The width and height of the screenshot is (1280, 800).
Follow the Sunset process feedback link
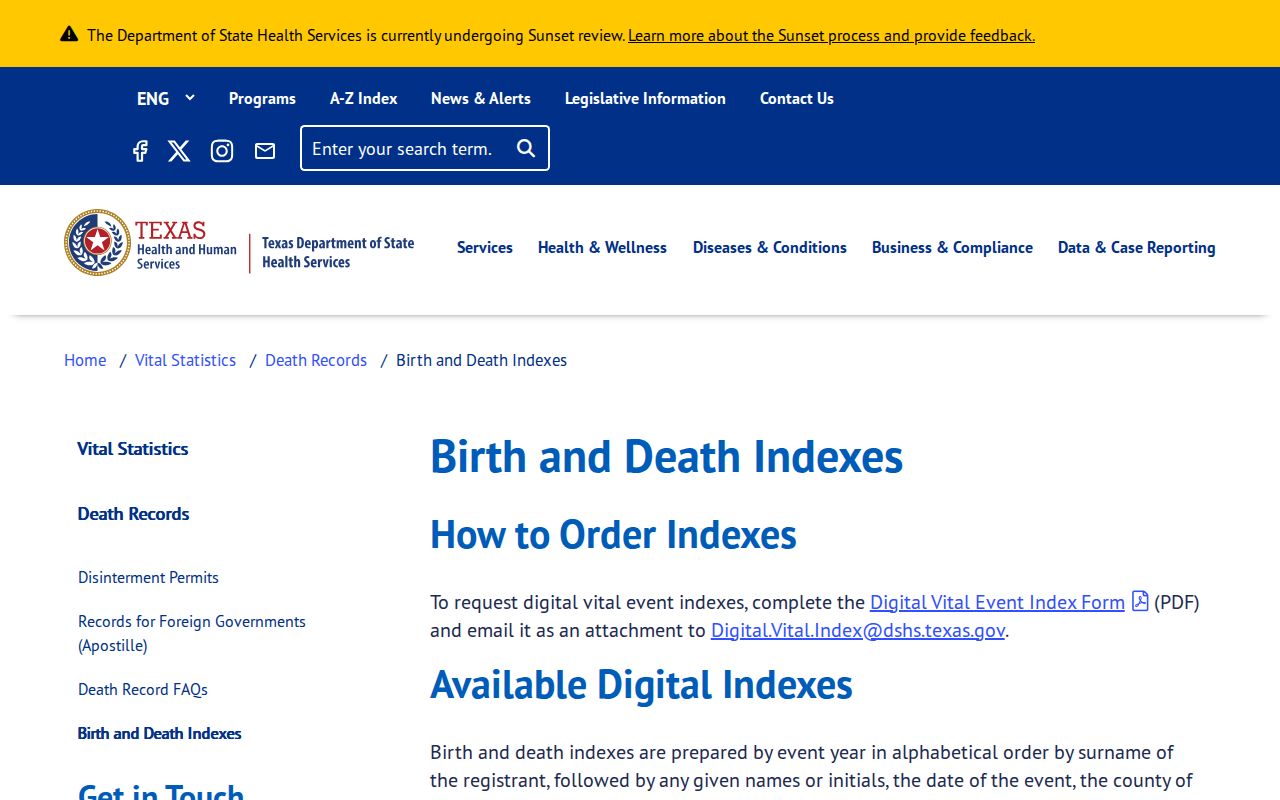click(x=831, y=35)
